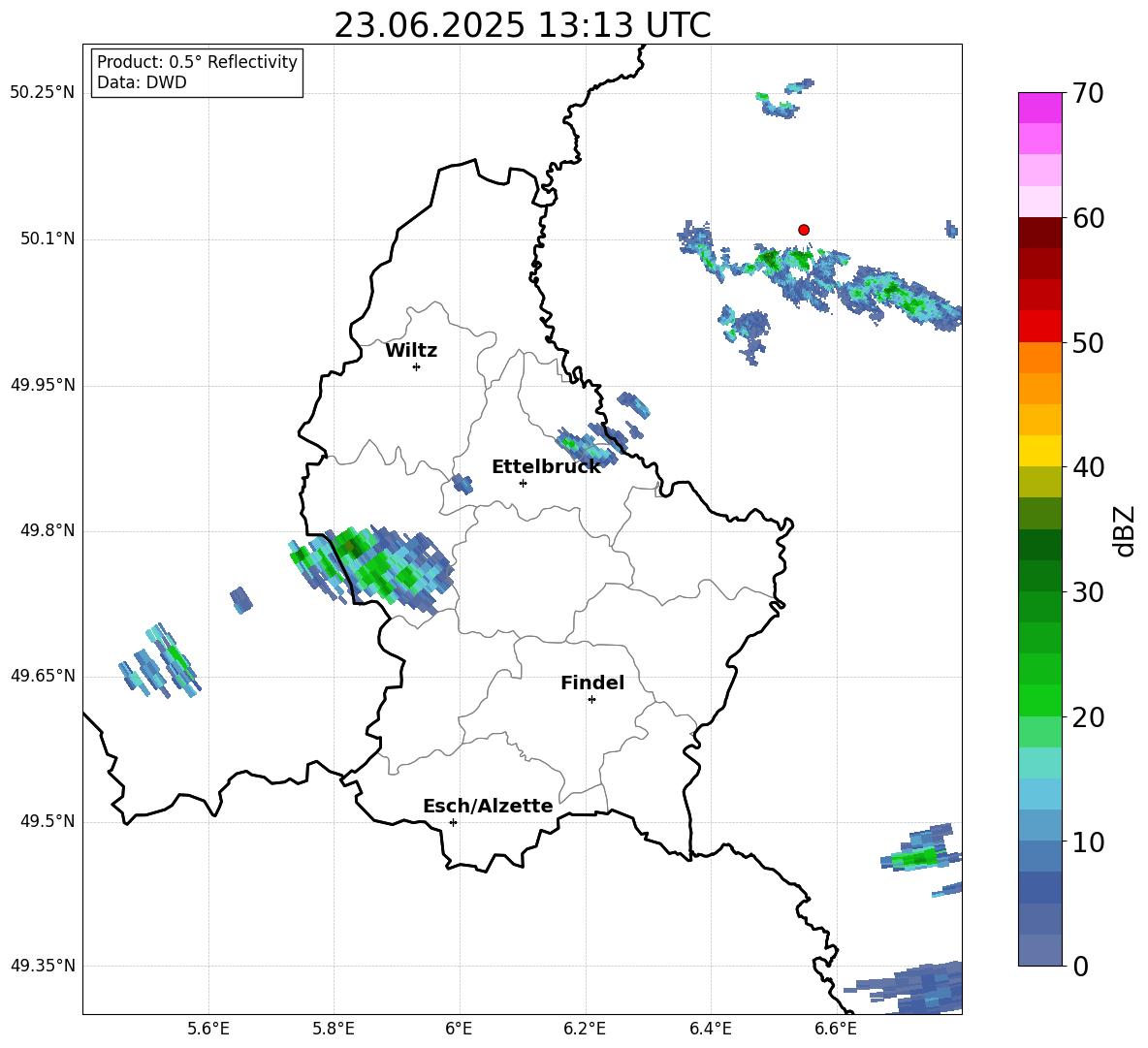
Task: Click the 6°E longitude label
Action: pos(459,1029)
